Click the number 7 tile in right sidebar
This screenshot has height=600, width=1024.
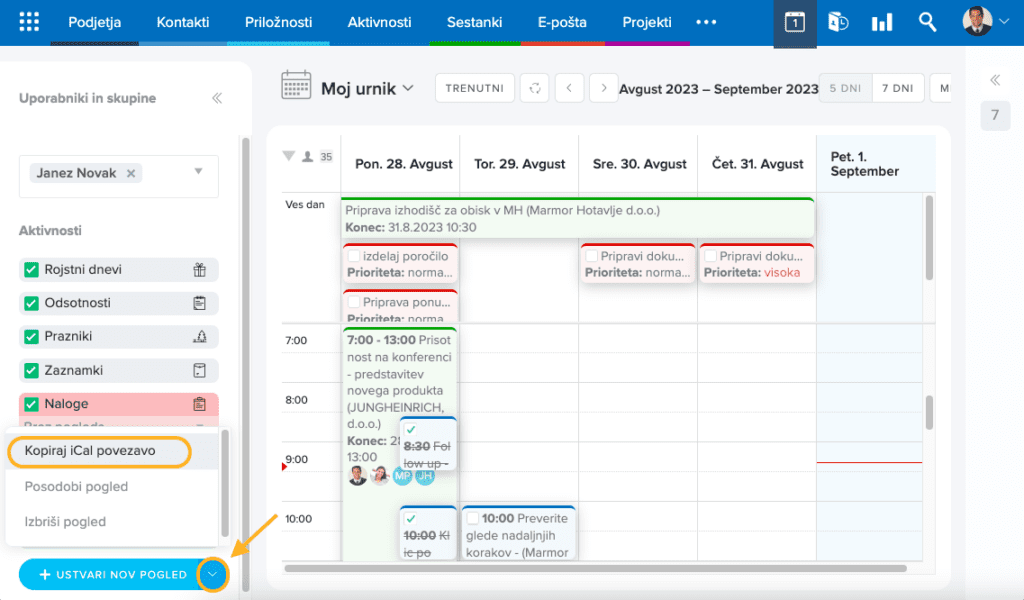995,116
